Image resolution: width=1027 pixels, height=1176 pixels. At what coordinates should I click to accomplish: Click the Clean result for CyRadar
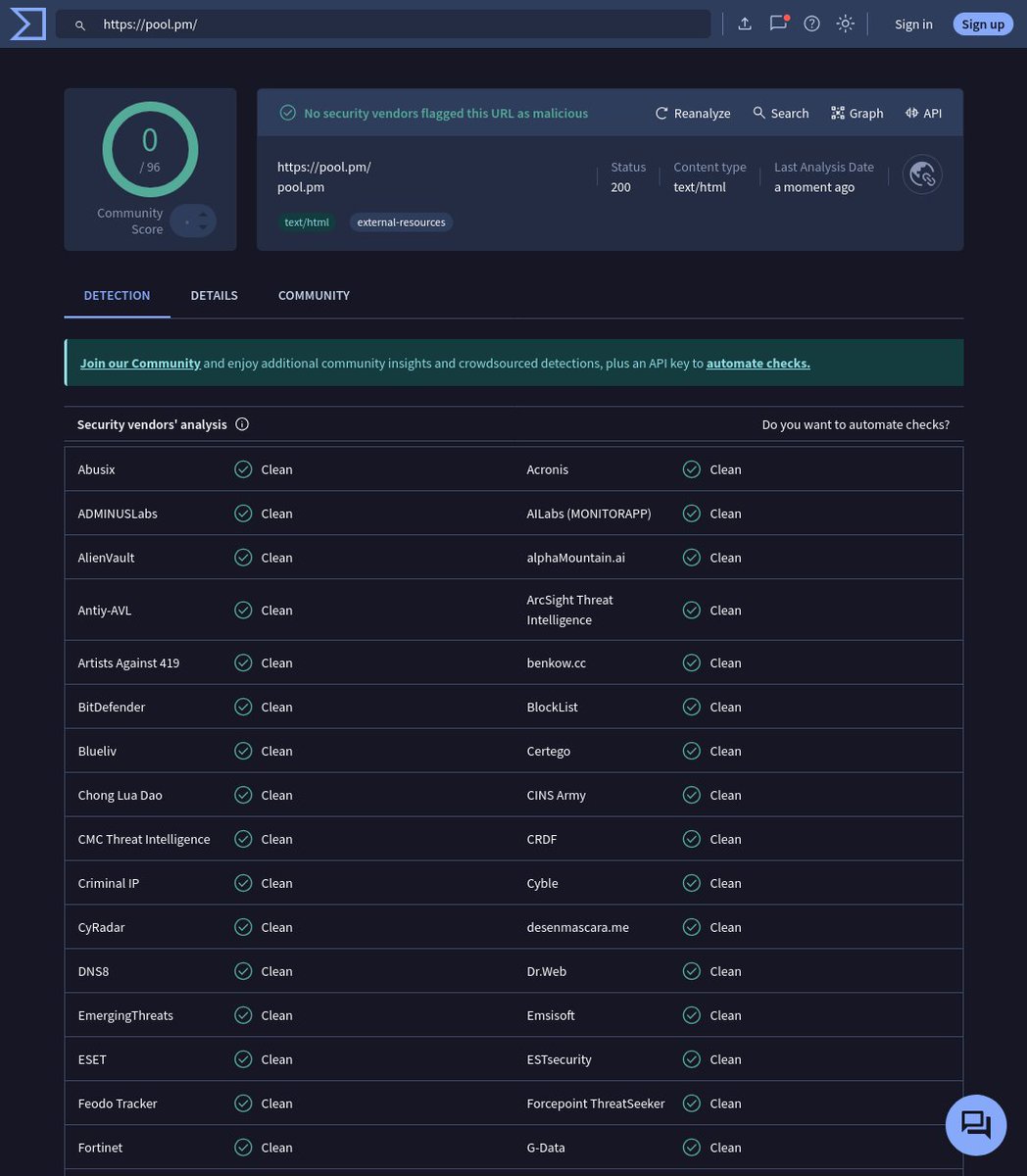pyautogui.click(x=276, y=927)
